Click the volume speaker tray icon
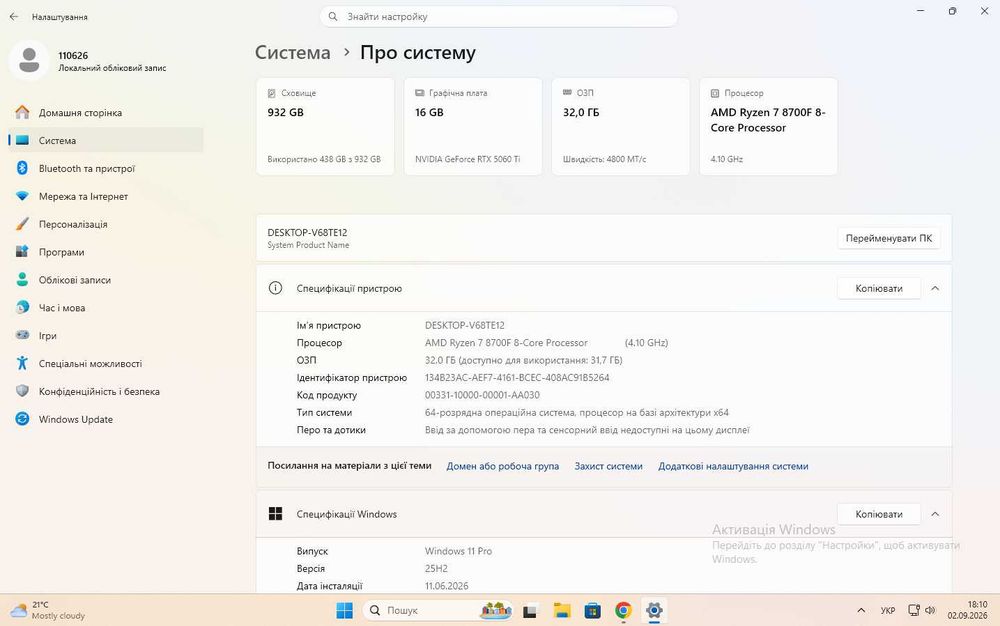1000x626 pixels. pyautogui.click(x=930, y=610)
